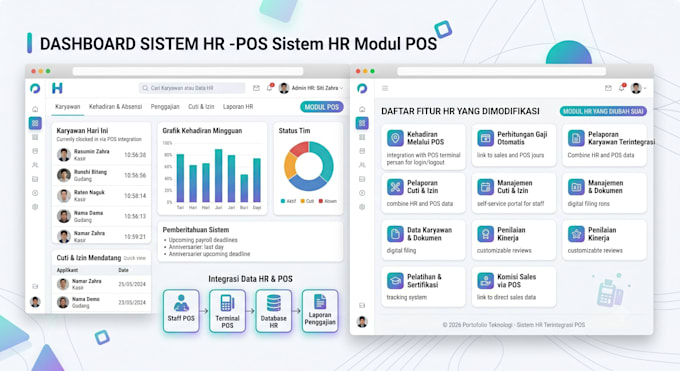The height and width of the screenshot is (371, 680).
Task: Open Manajemen & Dokumen feature card
Action: point(605,193)
